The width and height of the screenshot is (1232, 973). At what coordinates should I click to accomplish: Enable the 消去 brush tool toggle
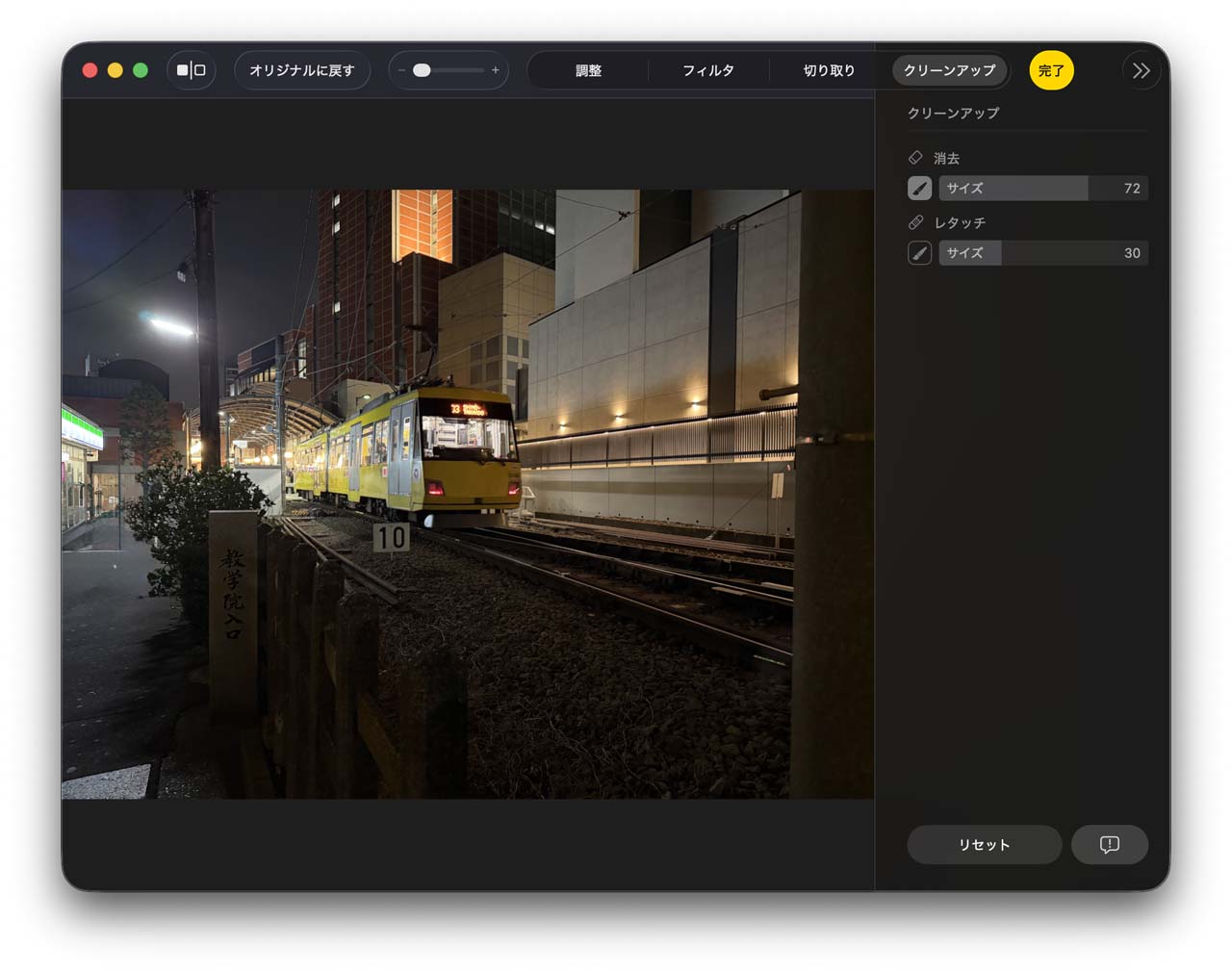point(919,189)
